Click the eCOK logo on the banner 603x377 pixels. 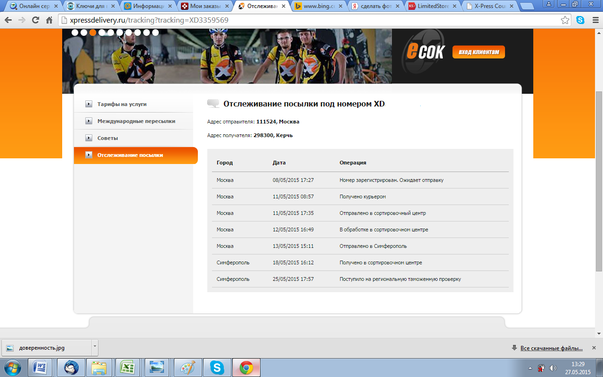pos(425,51)
